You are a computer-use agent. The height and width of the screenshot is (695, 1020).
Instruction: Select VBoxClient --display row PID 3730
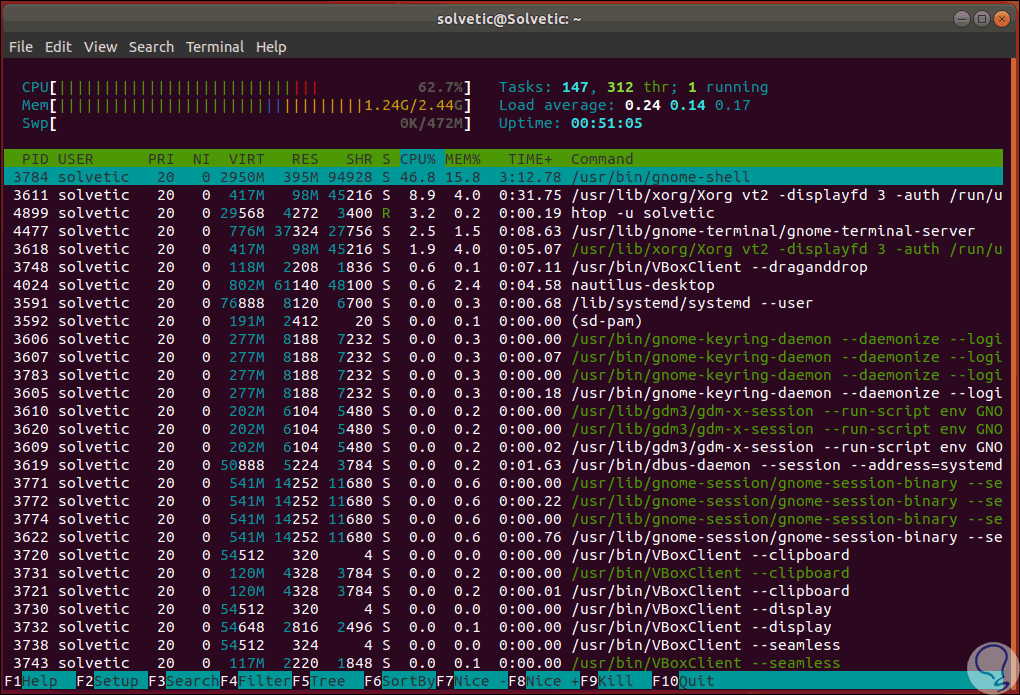503,609
